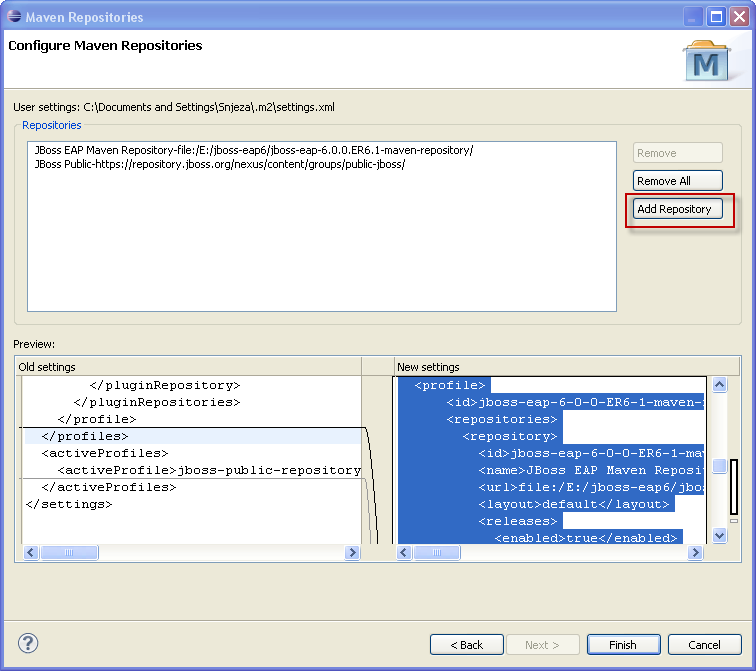Click <layout>default</layout> line
This screenshot has height=671, width=756.
tap(574, 504)
